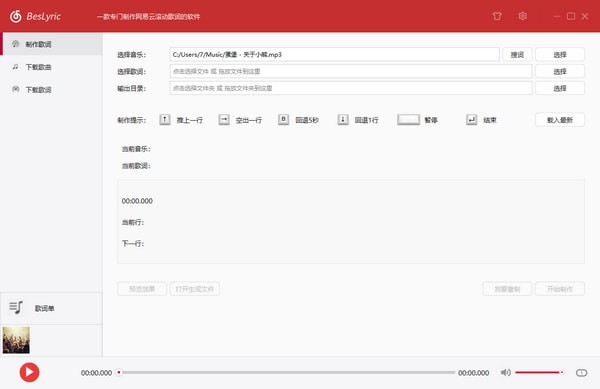Click the Enter key hint icon for 结束
The image size is (600, 389).
click(x=471, y=120)
